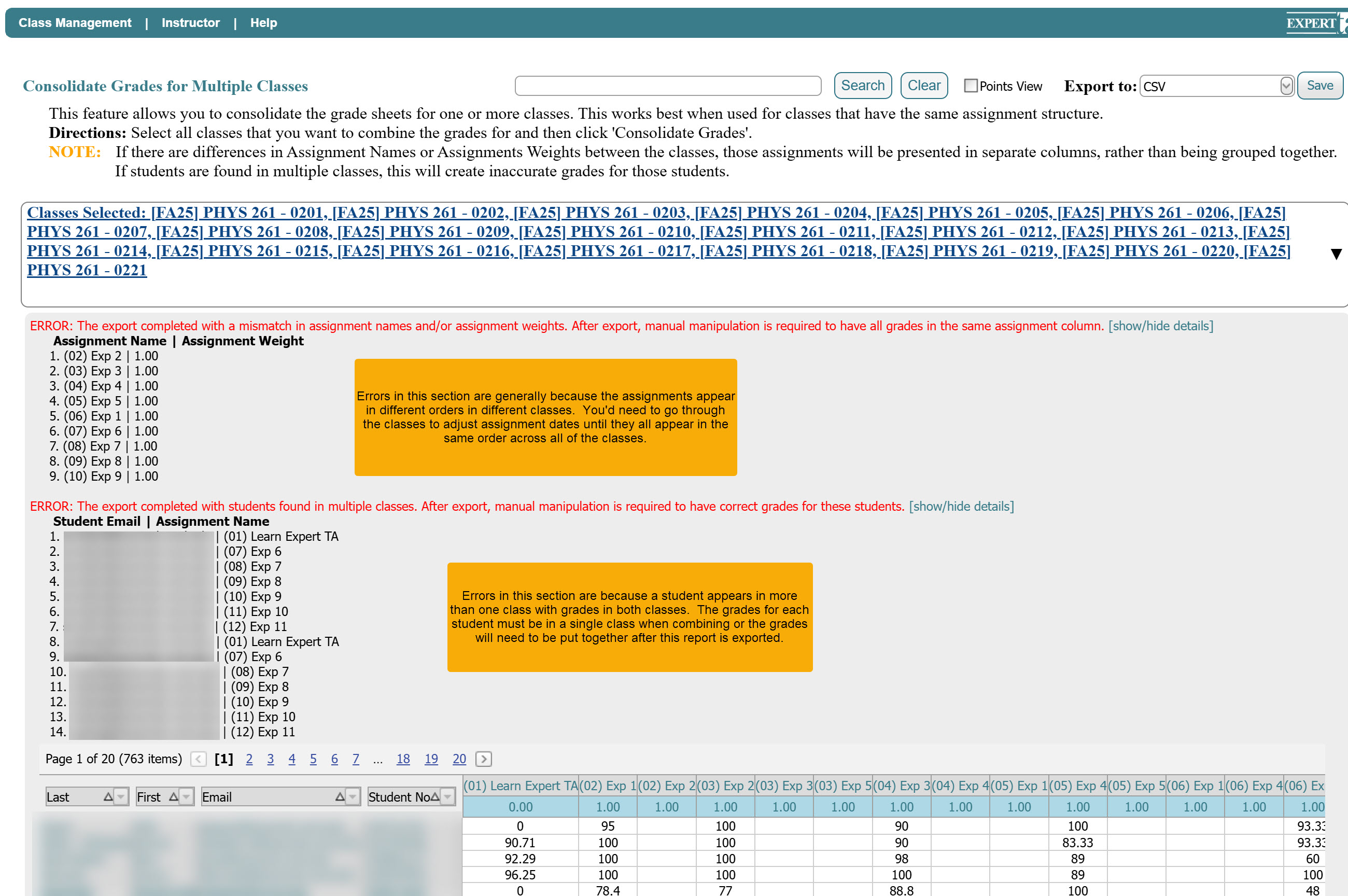Toggle show/hide details for assignment mismatch error
This screenshot has width=1348, height=896.
[x=1161, y=326]
